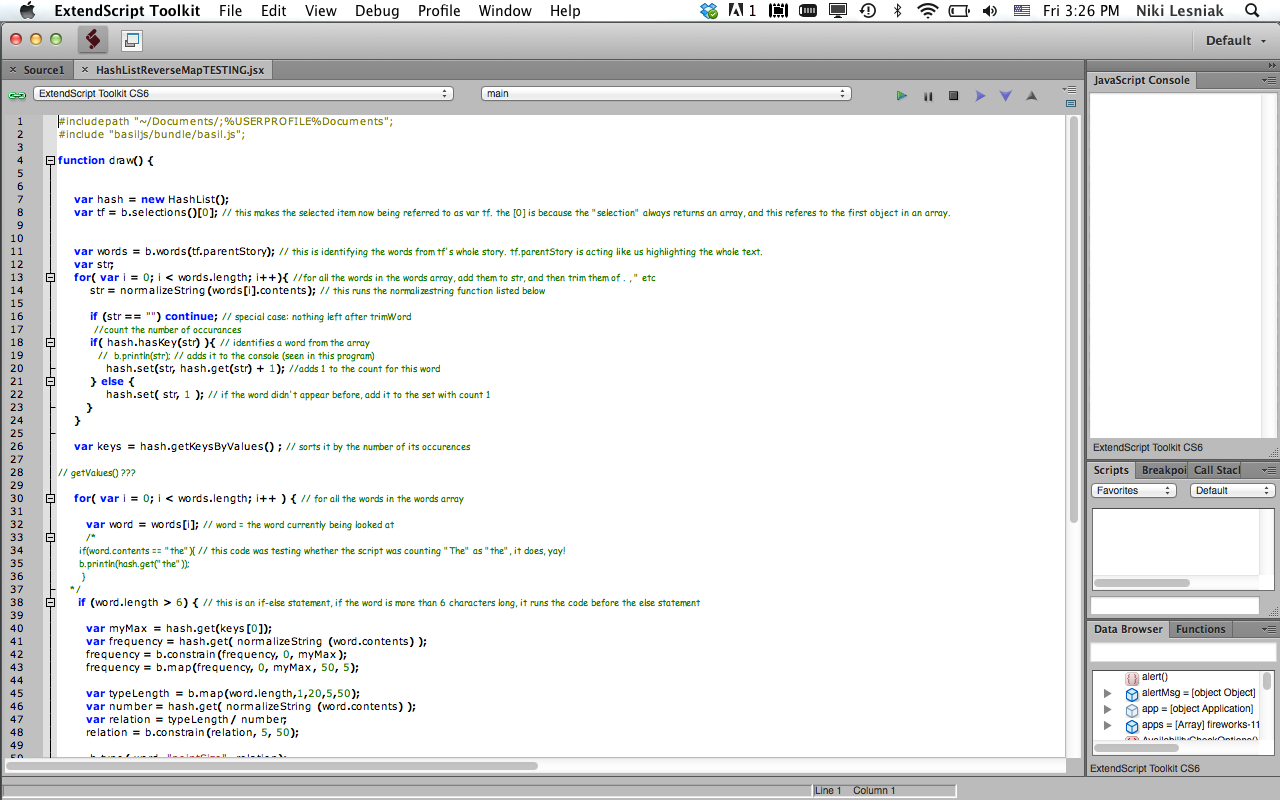Open the Default workspace dropdown
This screenshot has height=800, width=1280.
(1235, 40)
